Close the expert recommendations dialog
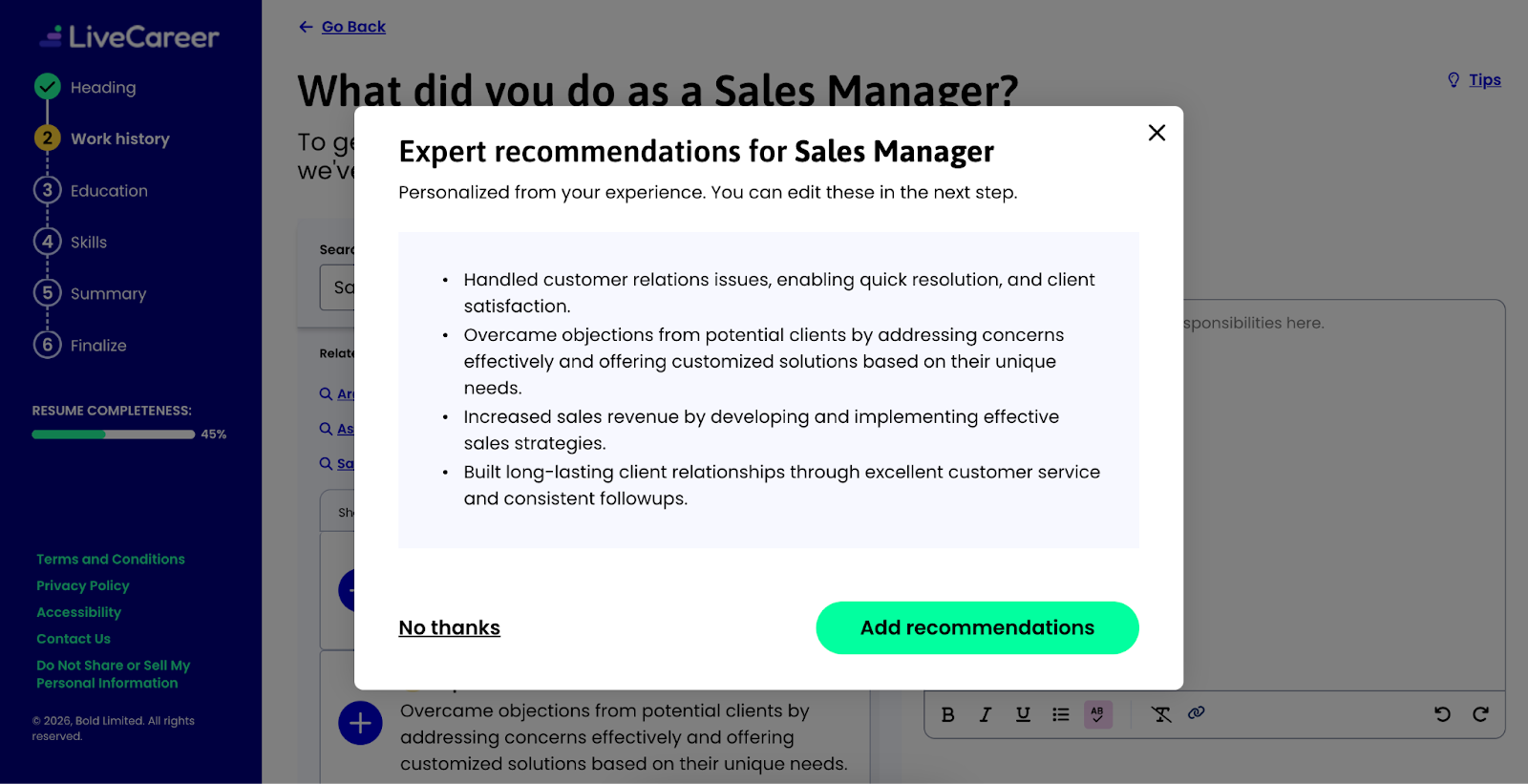This screenshot has height=784, width=1528. click(1157, 133)
